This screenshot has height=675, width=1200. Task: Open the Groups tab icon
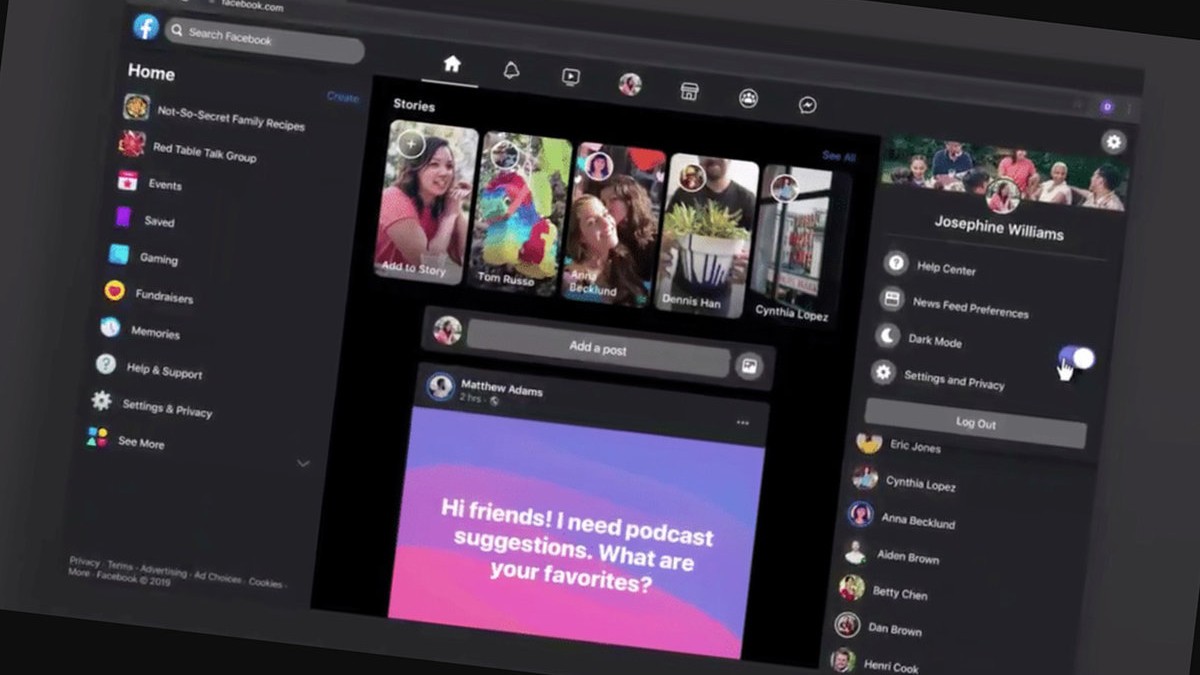tap(748, 98)
